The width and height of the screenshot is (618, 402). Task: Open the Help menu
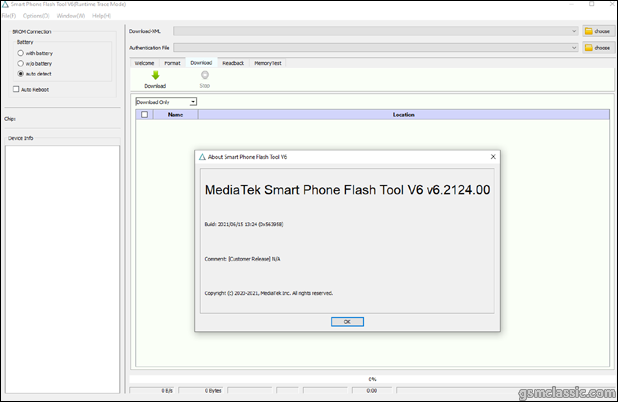101,16
